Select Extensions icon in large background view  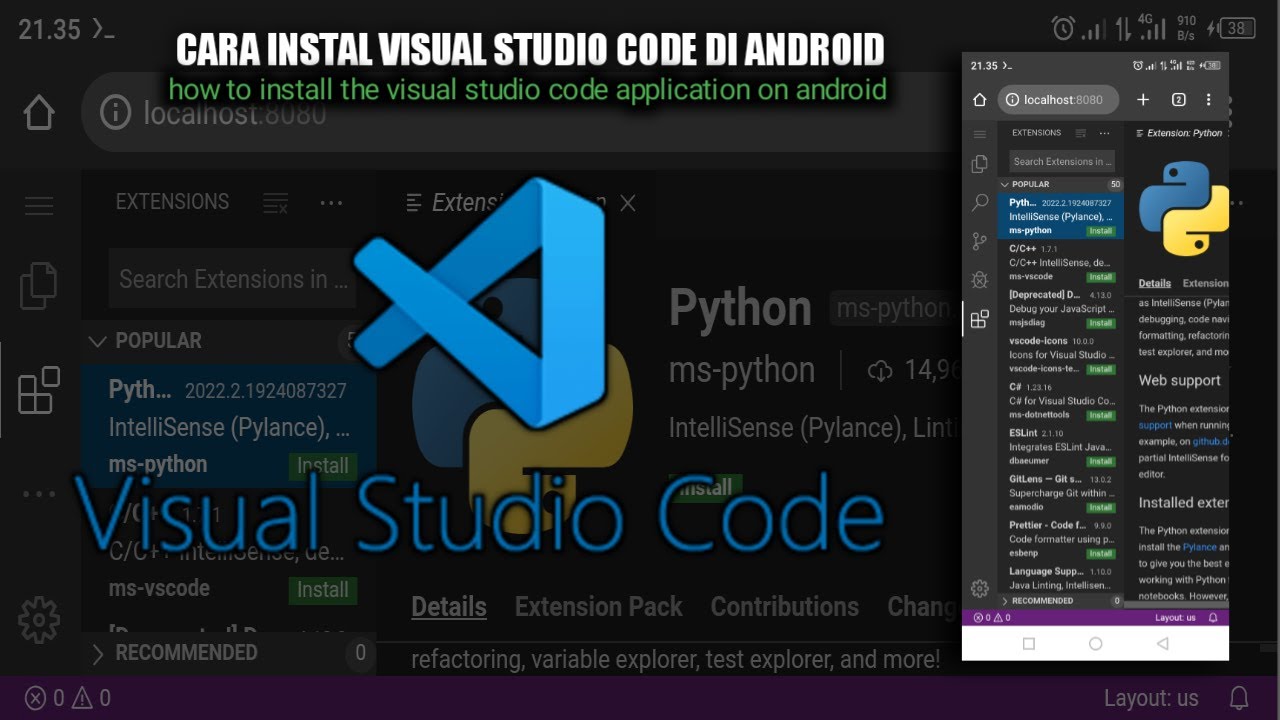click(x=39, y=390)
